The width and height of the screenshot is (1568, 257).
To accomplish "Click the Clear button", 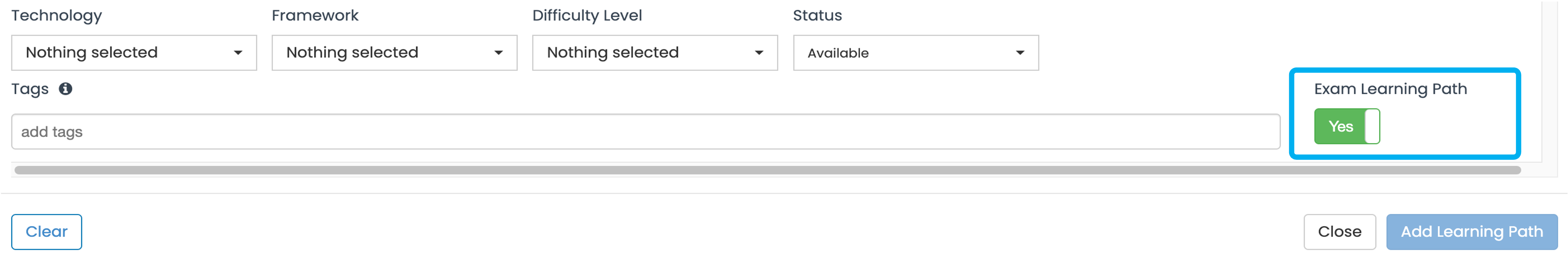I will [x=47, y=232].
